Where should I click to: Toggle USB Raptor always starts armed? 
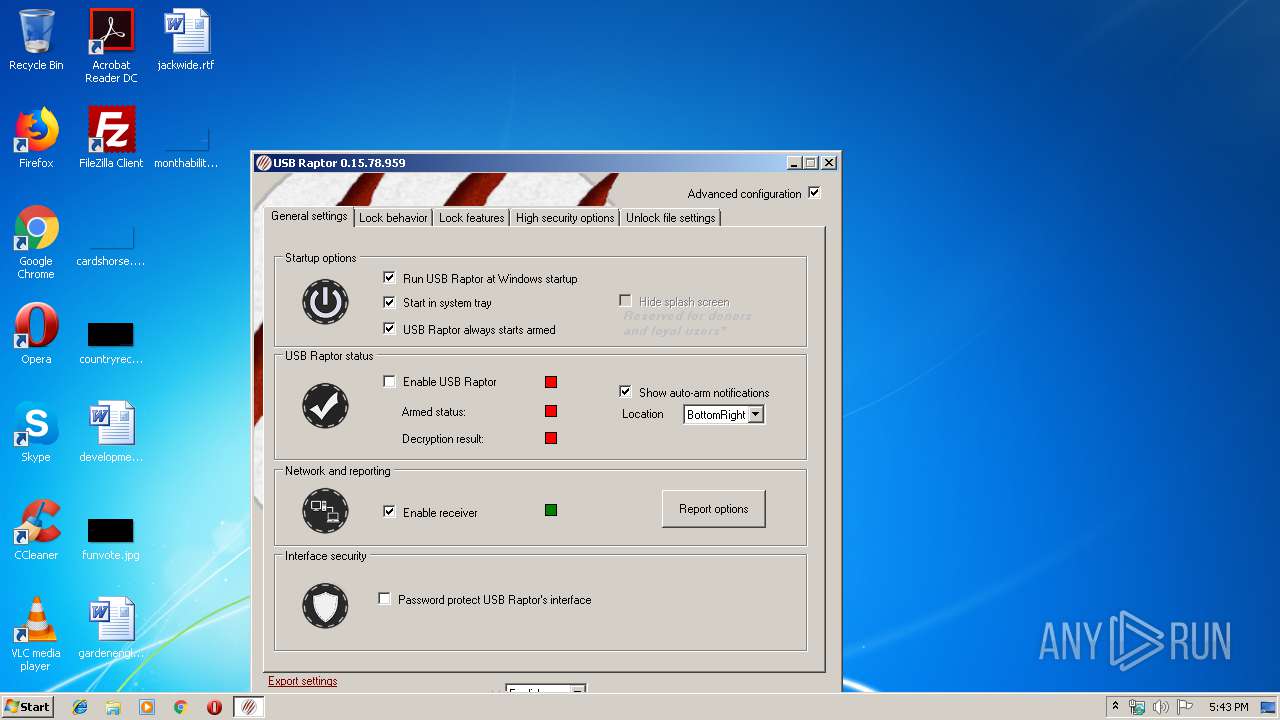coord(389,328)
